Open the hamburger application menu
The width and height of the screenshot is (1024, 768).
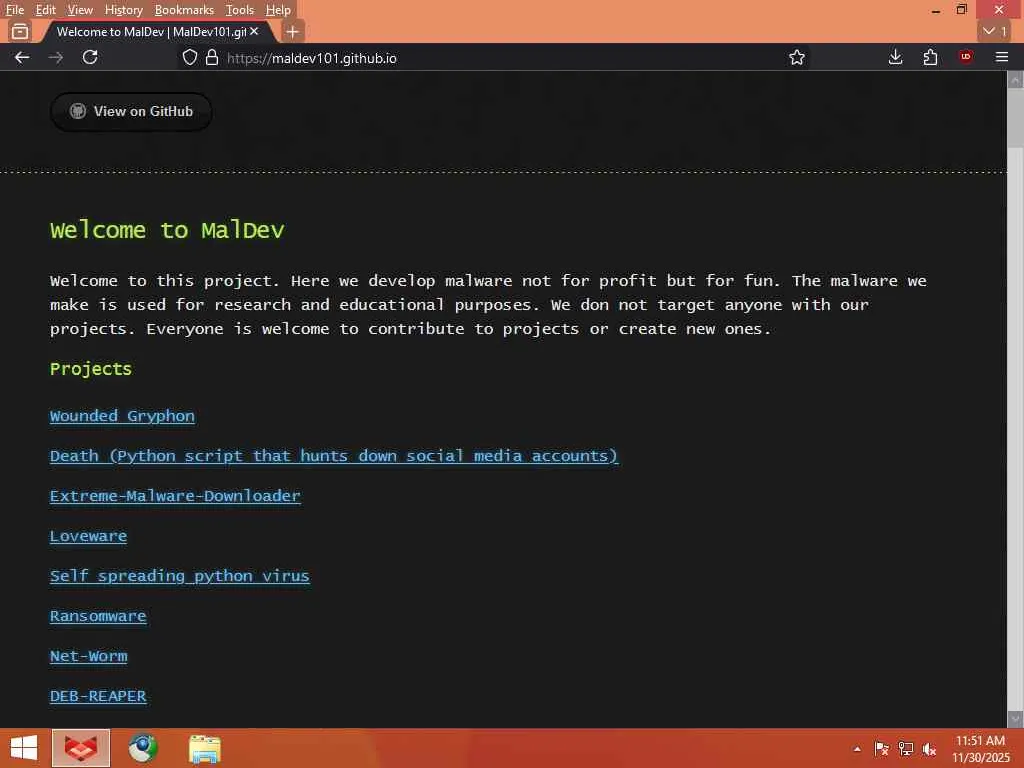pyautogui.click(x=1002, y=57)
